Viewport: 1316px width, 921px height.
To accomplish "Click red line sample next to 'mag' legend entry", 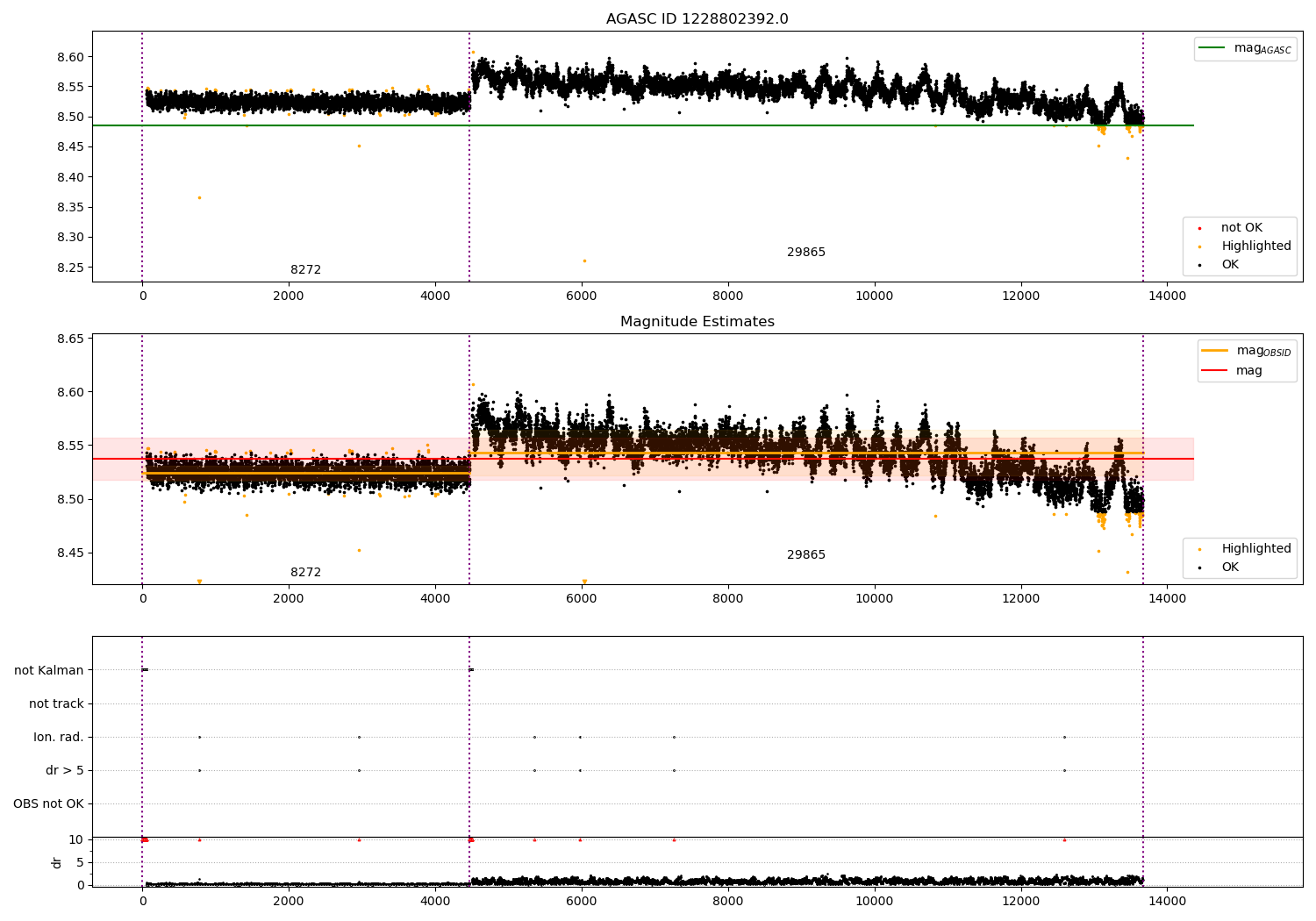I will click(x=1215, y=371).
